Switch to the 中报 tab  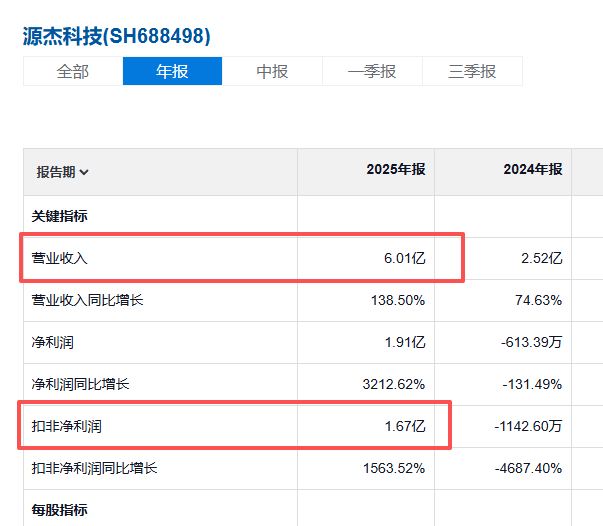[x=272, y=72]
